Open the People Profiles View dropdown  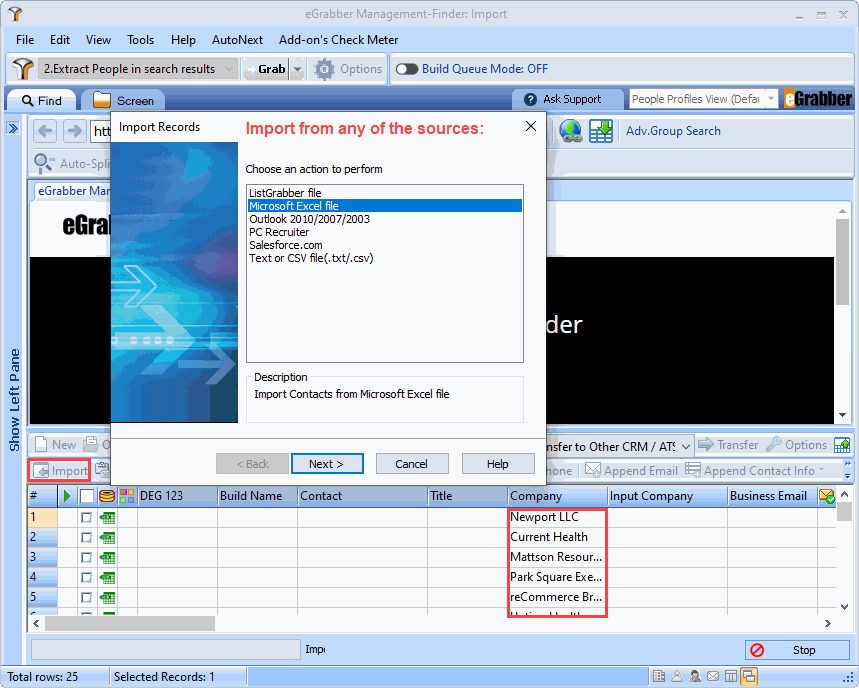(703, 99)
